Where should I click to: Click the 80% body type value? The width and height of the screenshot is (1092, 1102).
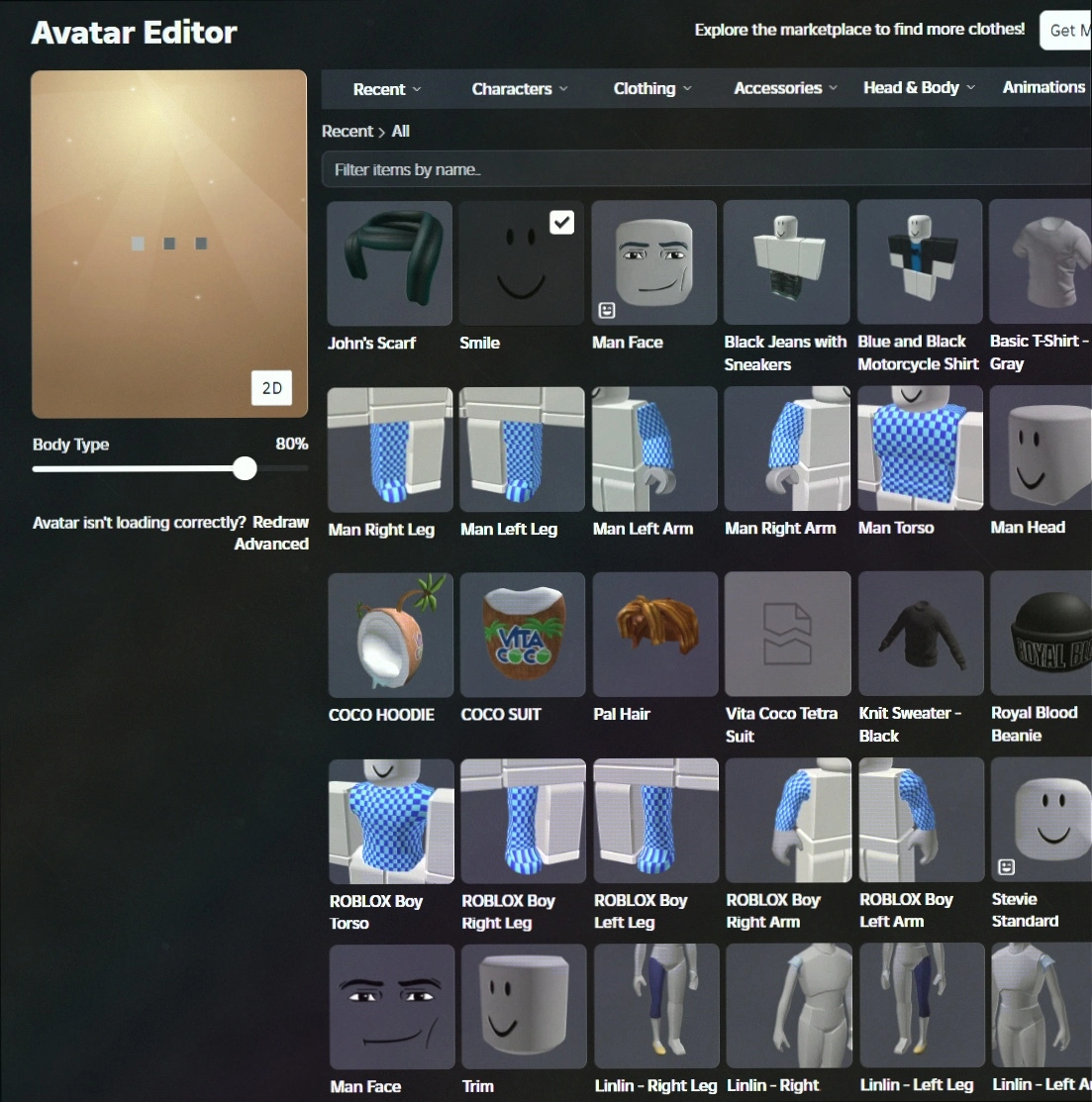tap(292, 444)
